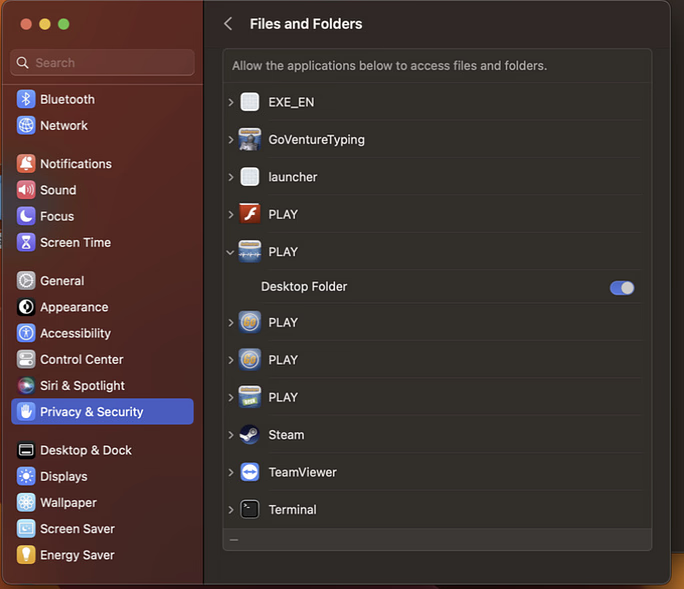
Task: Expand the TeamViewer entry chevron
Action: click(x=231, y=472)
